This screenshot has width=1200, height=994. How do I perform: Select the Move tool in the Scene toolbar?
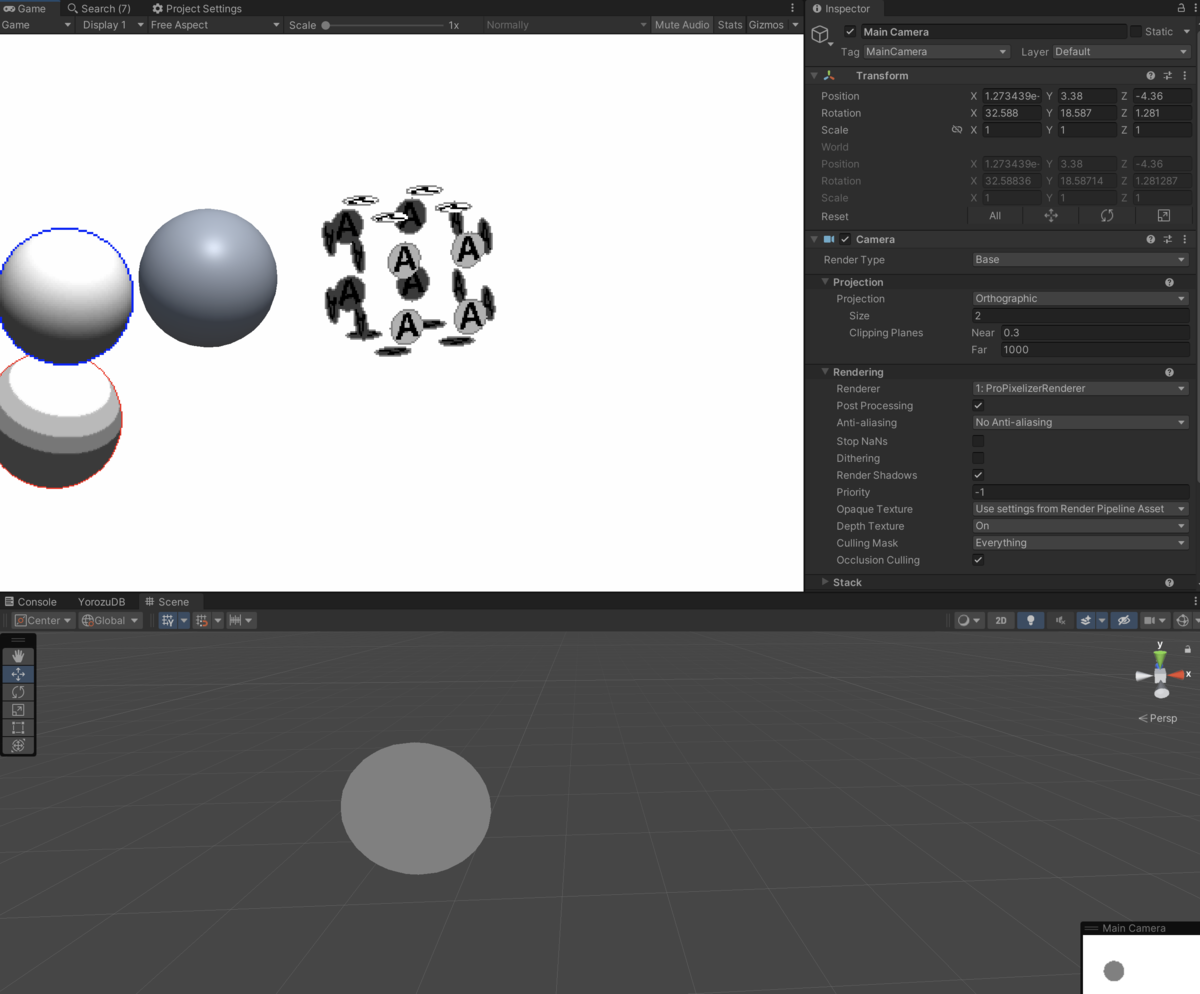pyautogui.click(x=18, y=673)
